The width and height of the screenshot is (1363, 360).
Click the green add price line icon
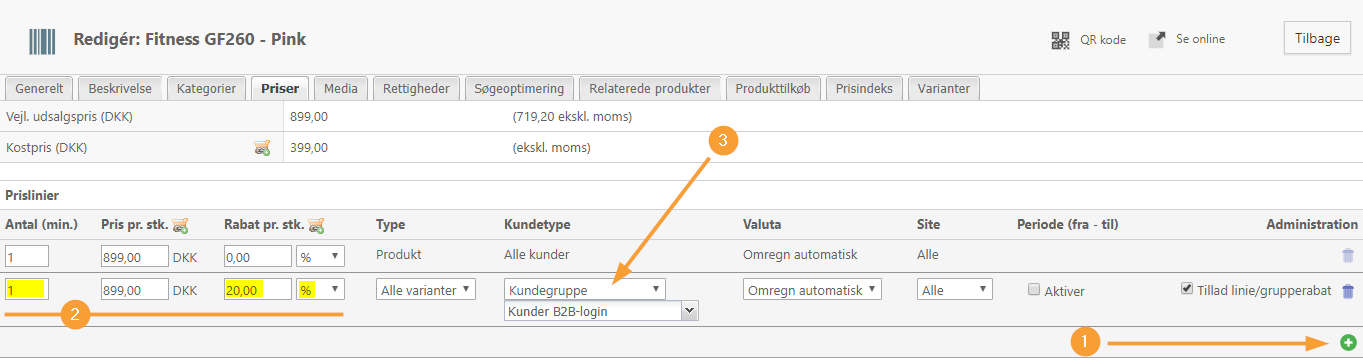click(x=1348, y=343)
